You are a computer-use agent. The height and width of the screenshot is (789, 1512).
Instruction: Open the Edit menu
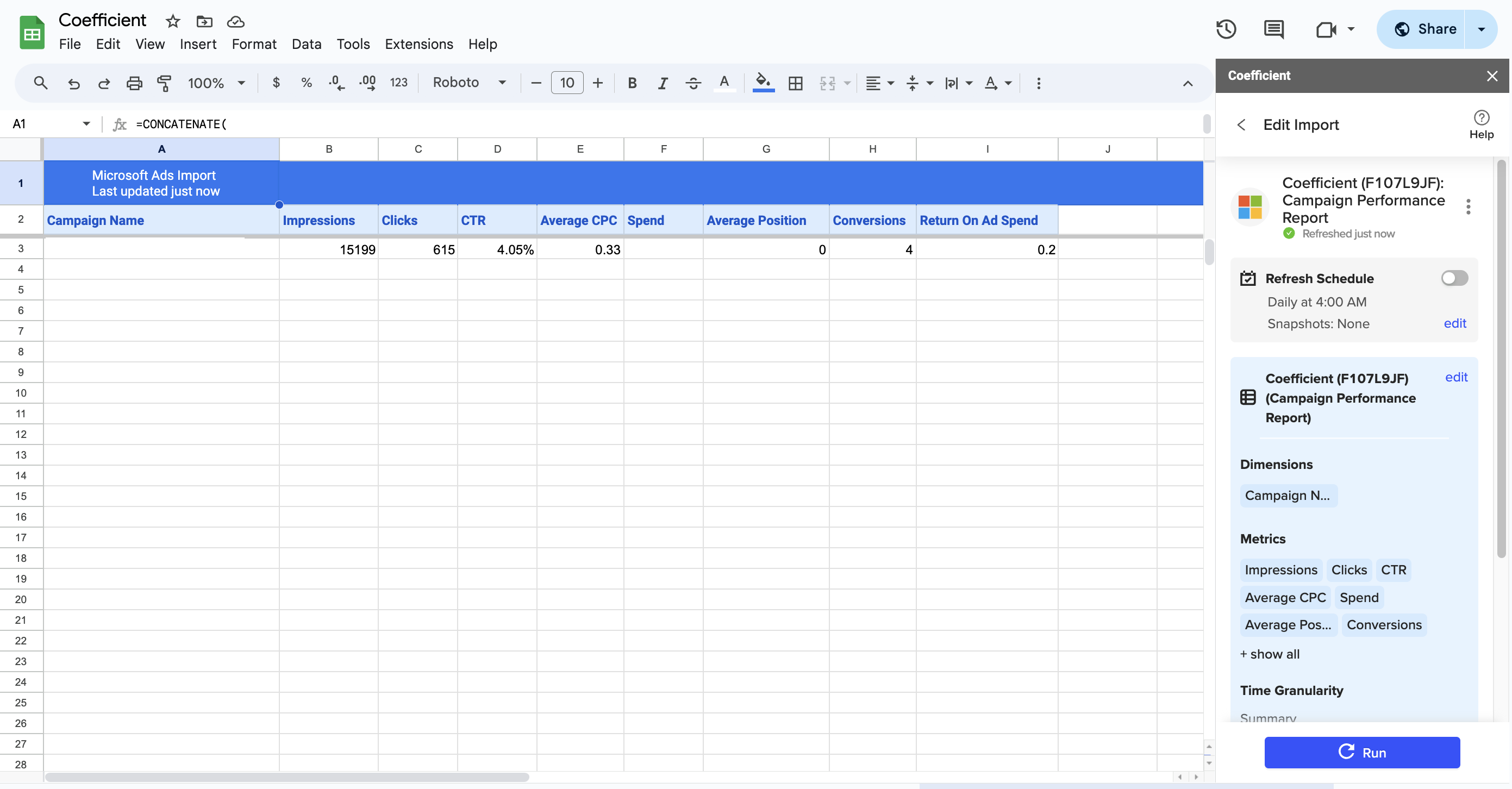point(108,45)
